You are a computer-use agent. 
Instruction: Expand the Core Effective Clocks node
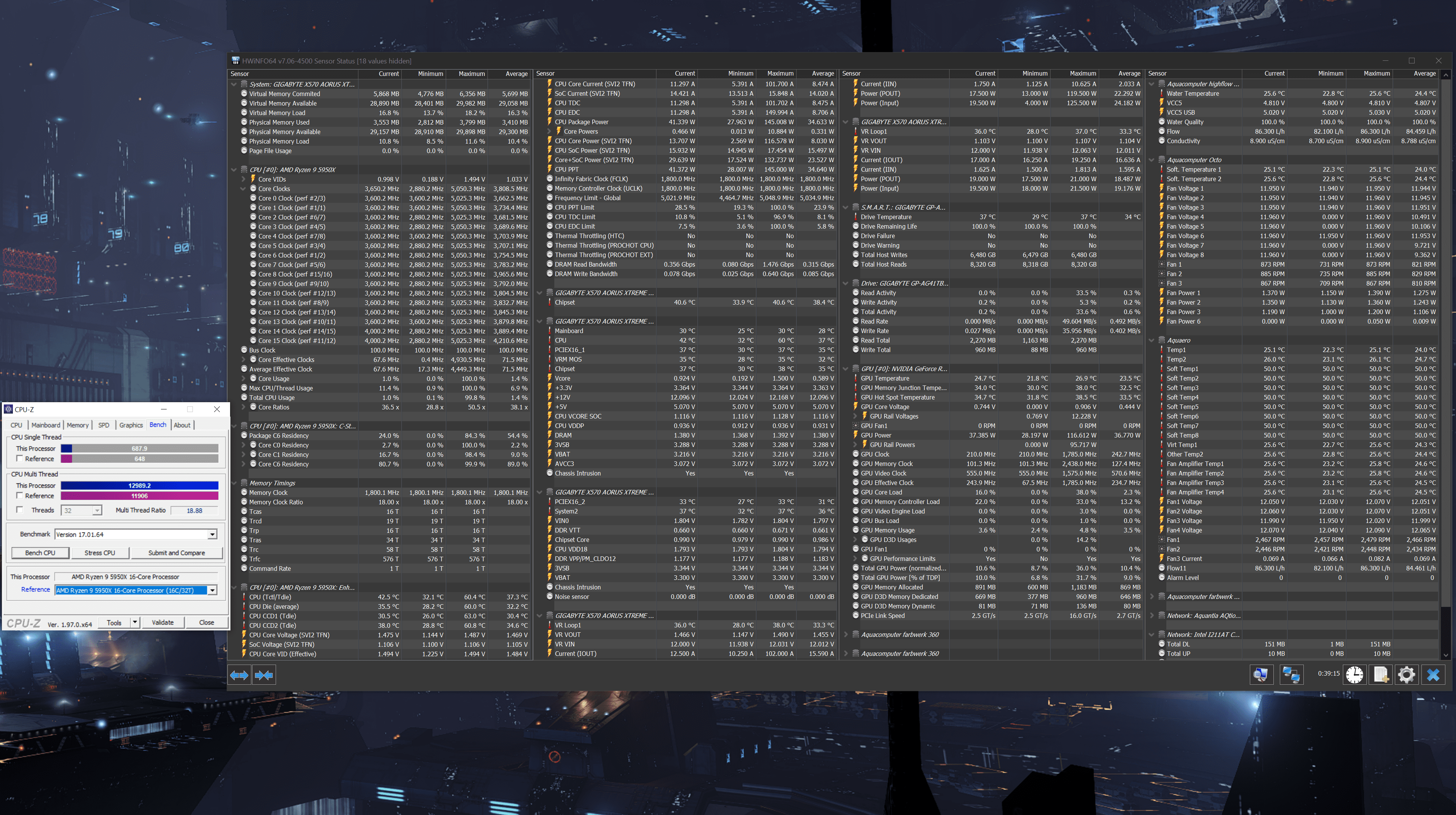coord(244,360)
